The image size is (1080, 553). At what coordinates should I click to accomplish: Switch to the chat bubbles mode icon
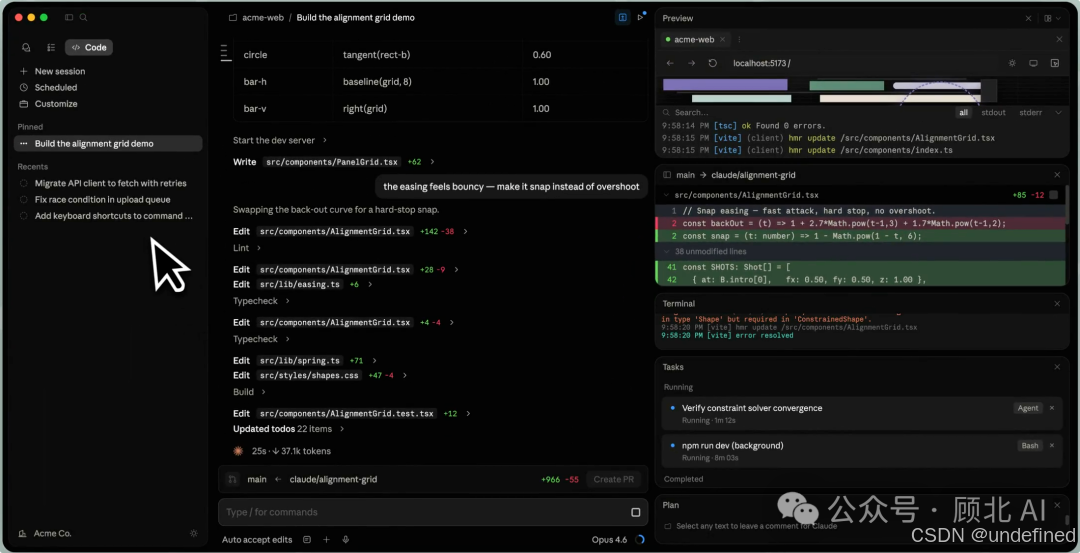(x=26, y=48)
